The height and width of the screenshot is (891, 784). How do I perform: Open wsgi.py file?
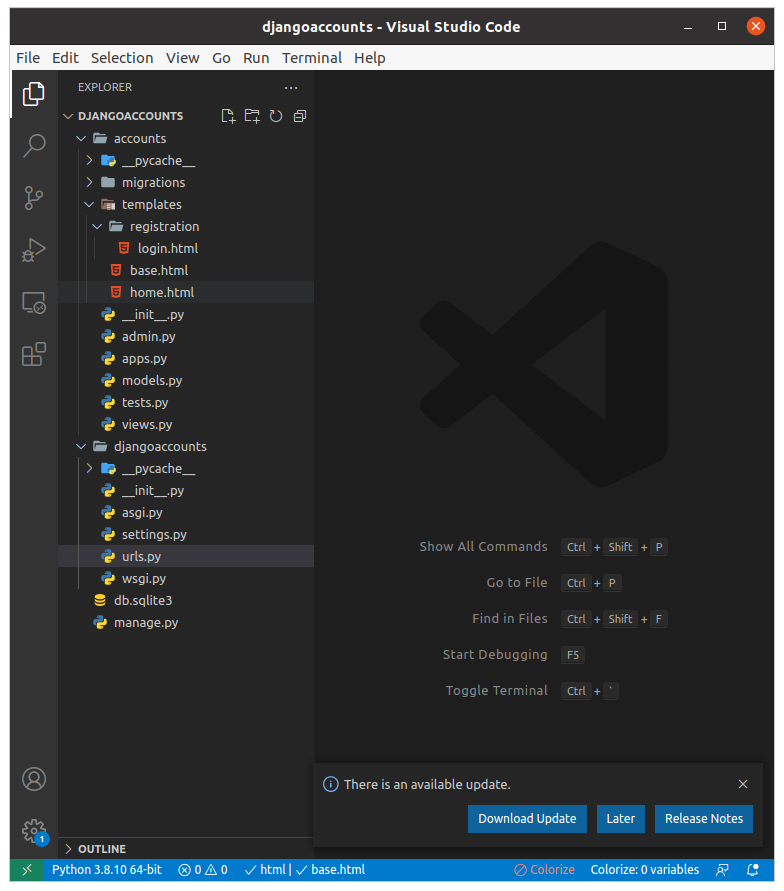186,578
